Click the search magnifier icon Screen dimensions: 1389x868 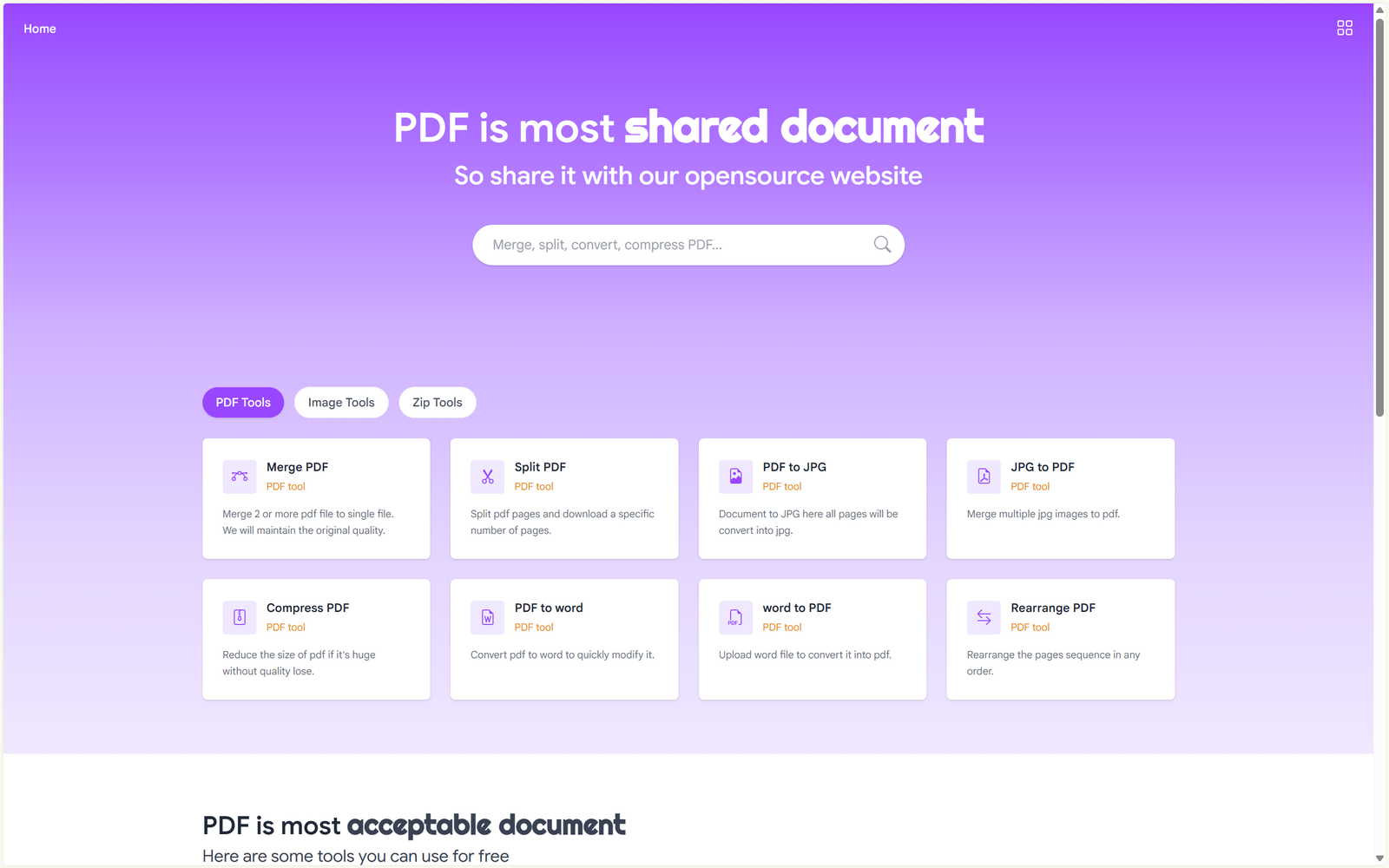coord(882,245)
